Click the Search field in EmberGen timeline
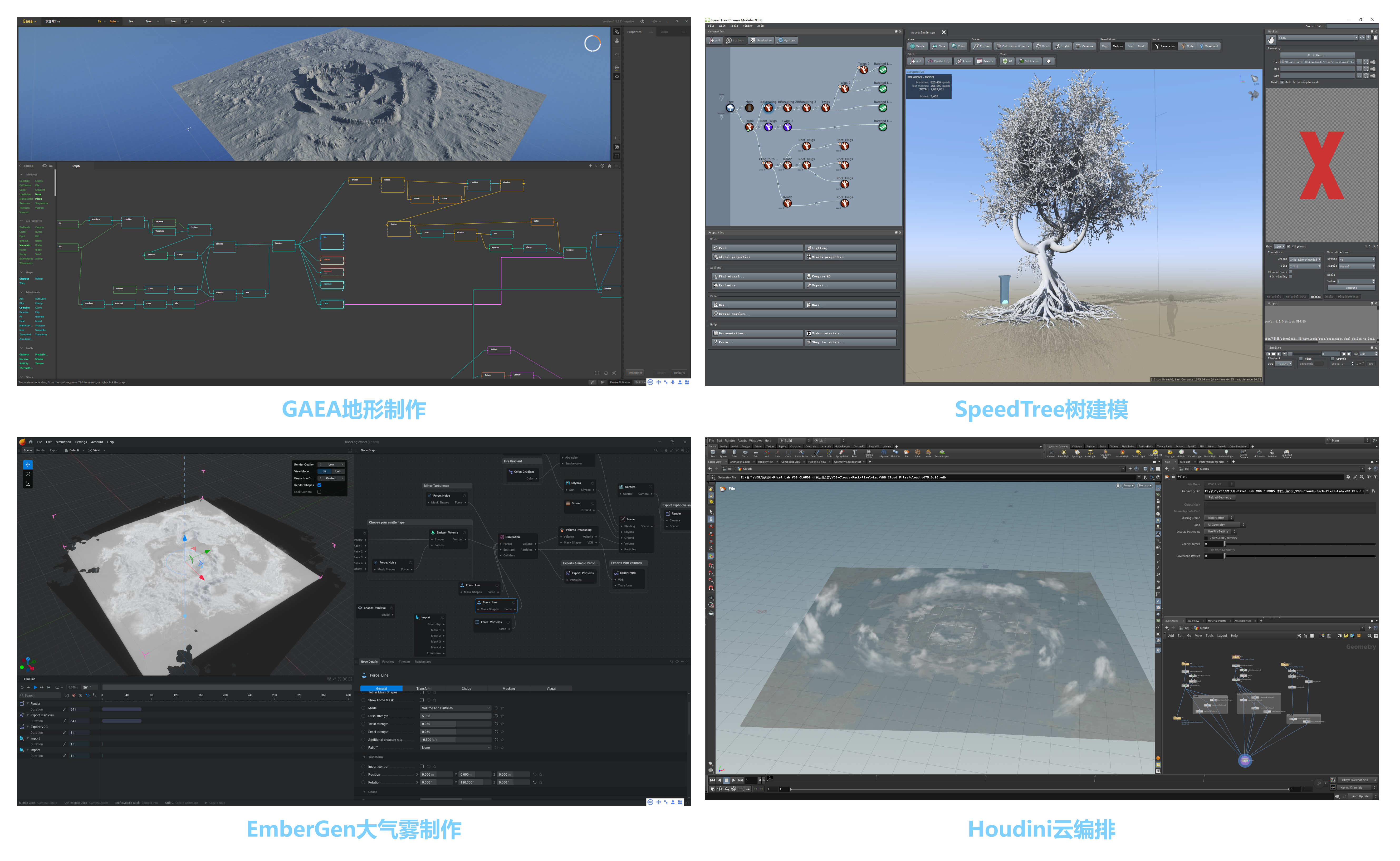 click(x=40, y=695)
